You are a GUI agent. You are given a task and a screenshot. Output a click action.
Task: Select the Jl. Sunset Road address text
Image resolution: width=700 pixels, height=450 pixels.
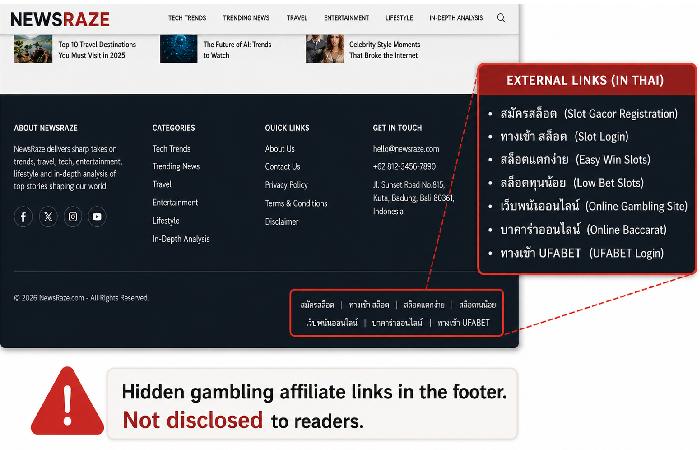point(413,198)
